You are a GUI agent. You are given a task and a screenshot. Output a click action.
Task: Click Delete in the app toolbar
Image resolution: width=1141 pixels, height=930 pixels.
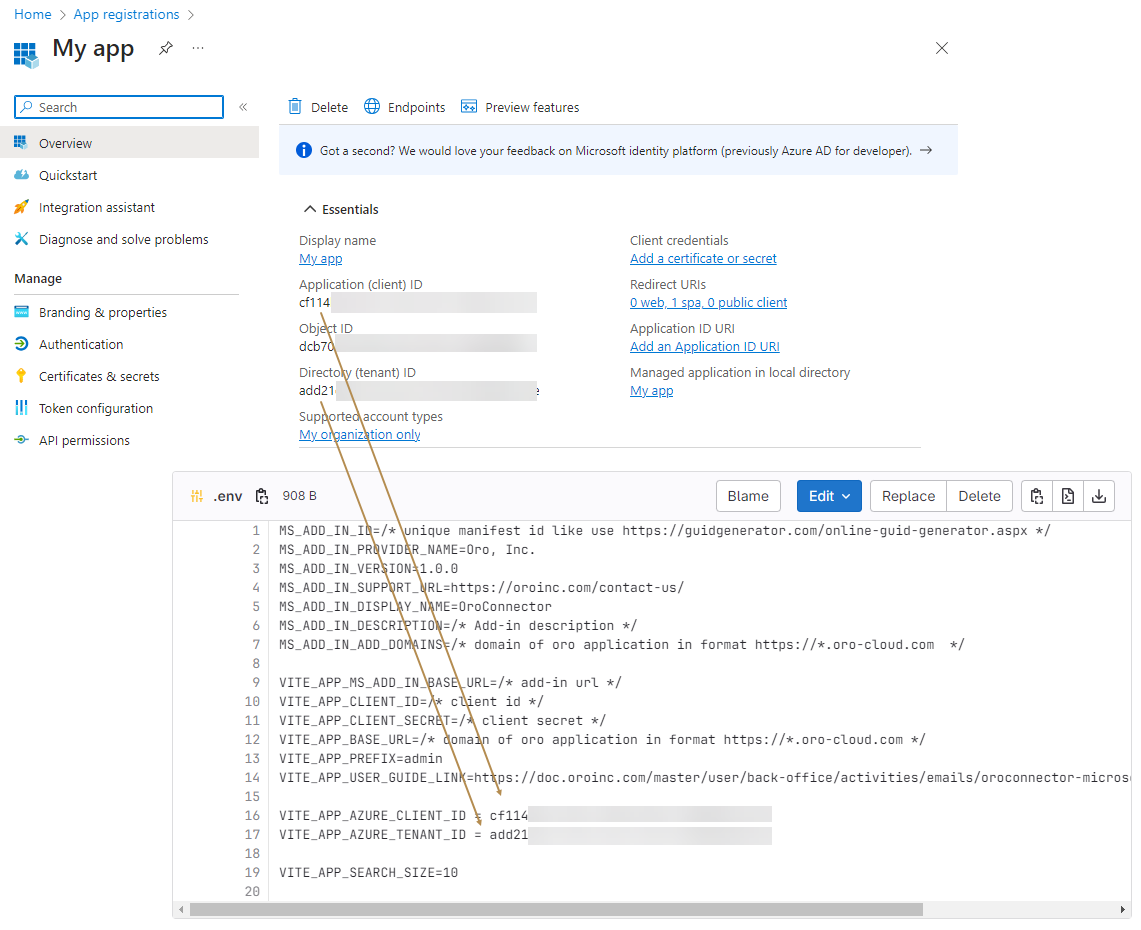point(318,107)
